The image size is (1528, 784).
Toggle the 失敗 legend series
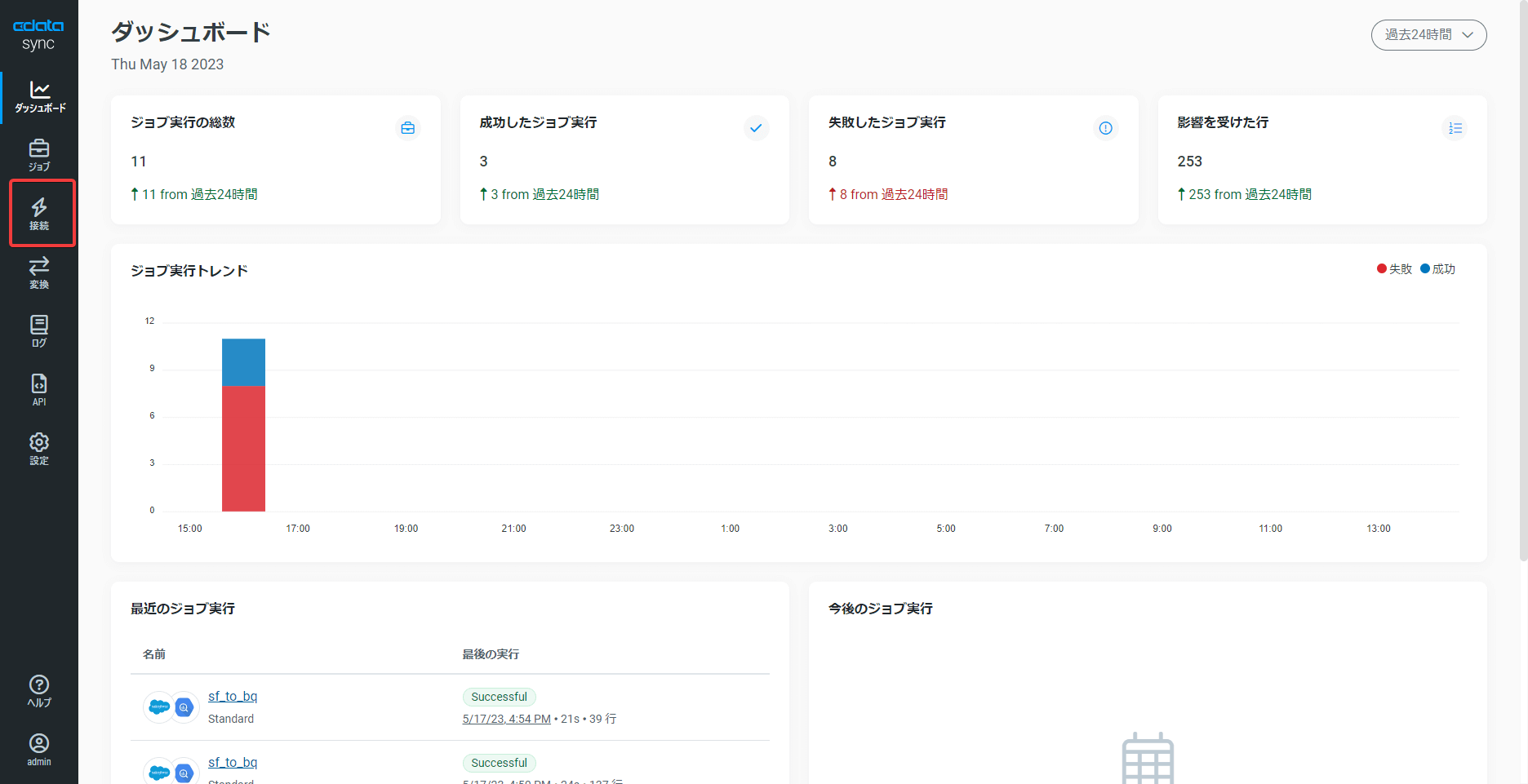pyautogui.click(x=1394, y=269)
